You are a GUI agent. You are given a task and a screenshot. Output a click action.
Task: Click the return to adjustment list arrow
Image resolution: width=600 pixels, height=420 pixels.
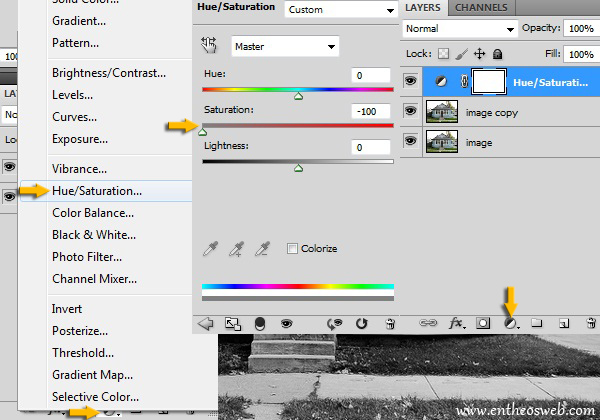(205, 324)
